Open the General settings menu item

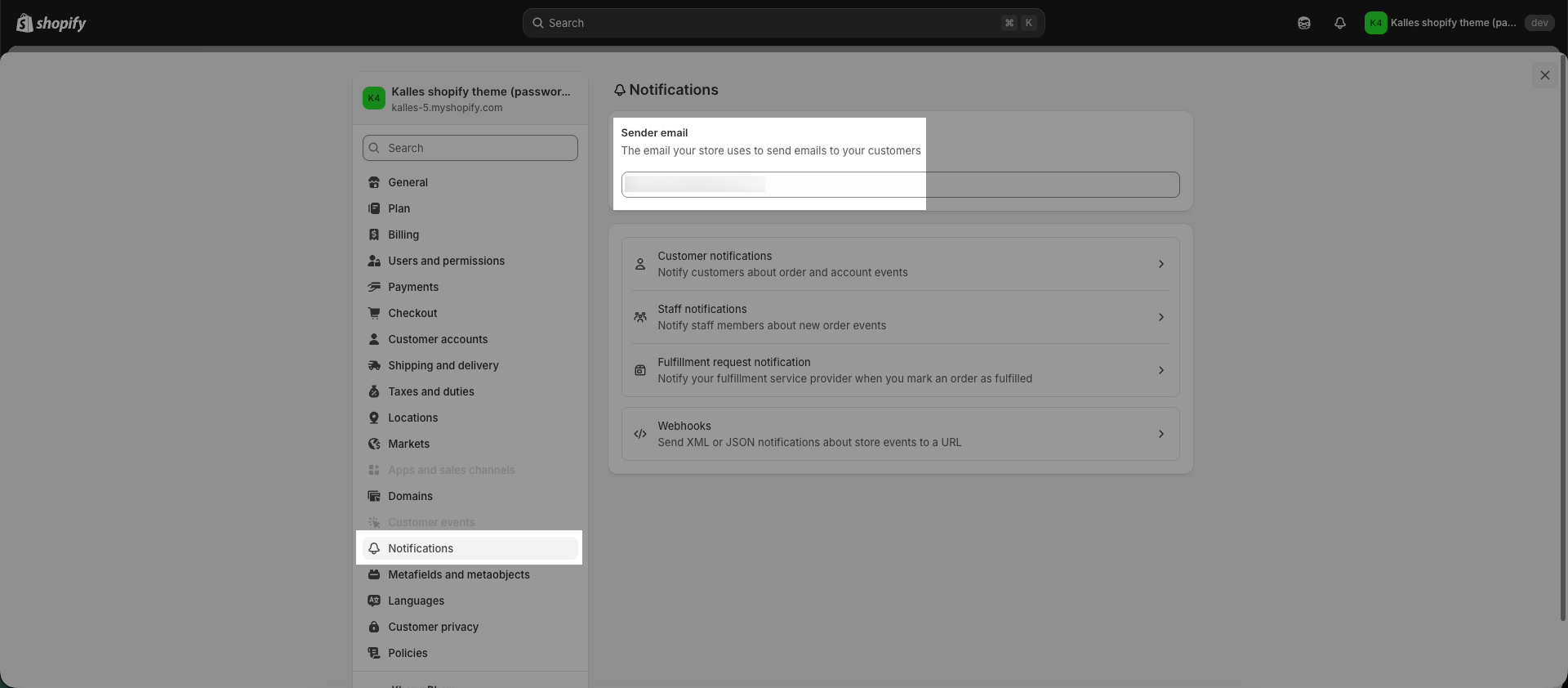[408, 182]
